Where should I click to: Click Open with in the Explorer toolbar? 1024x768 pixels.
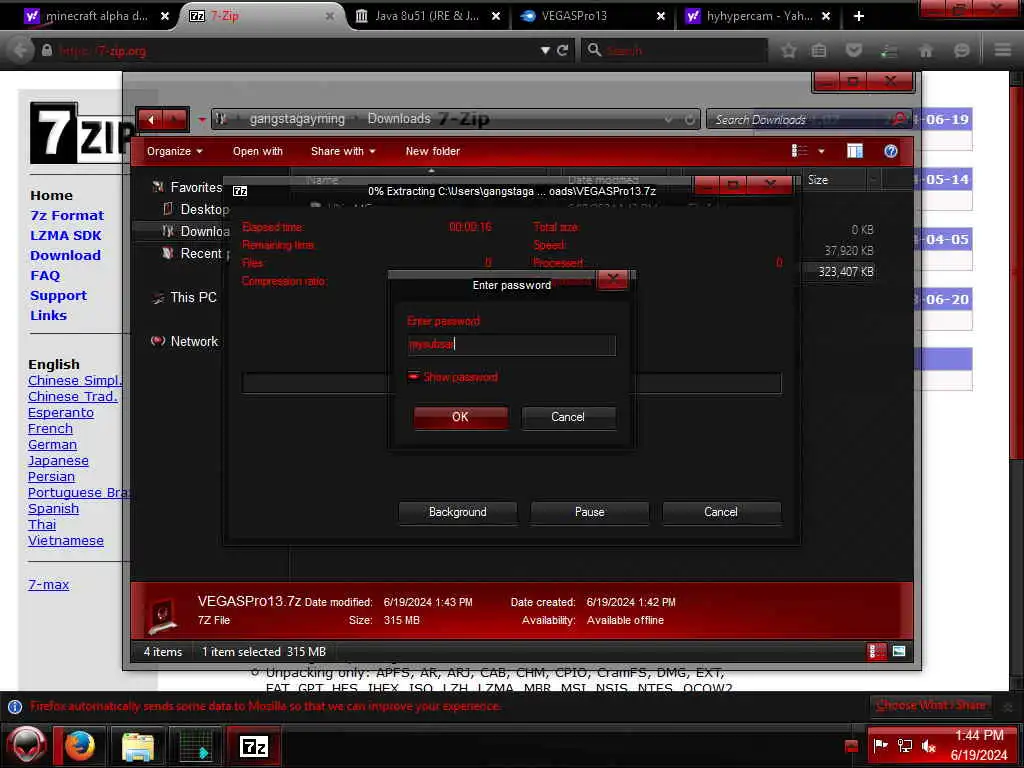[257, 152]
